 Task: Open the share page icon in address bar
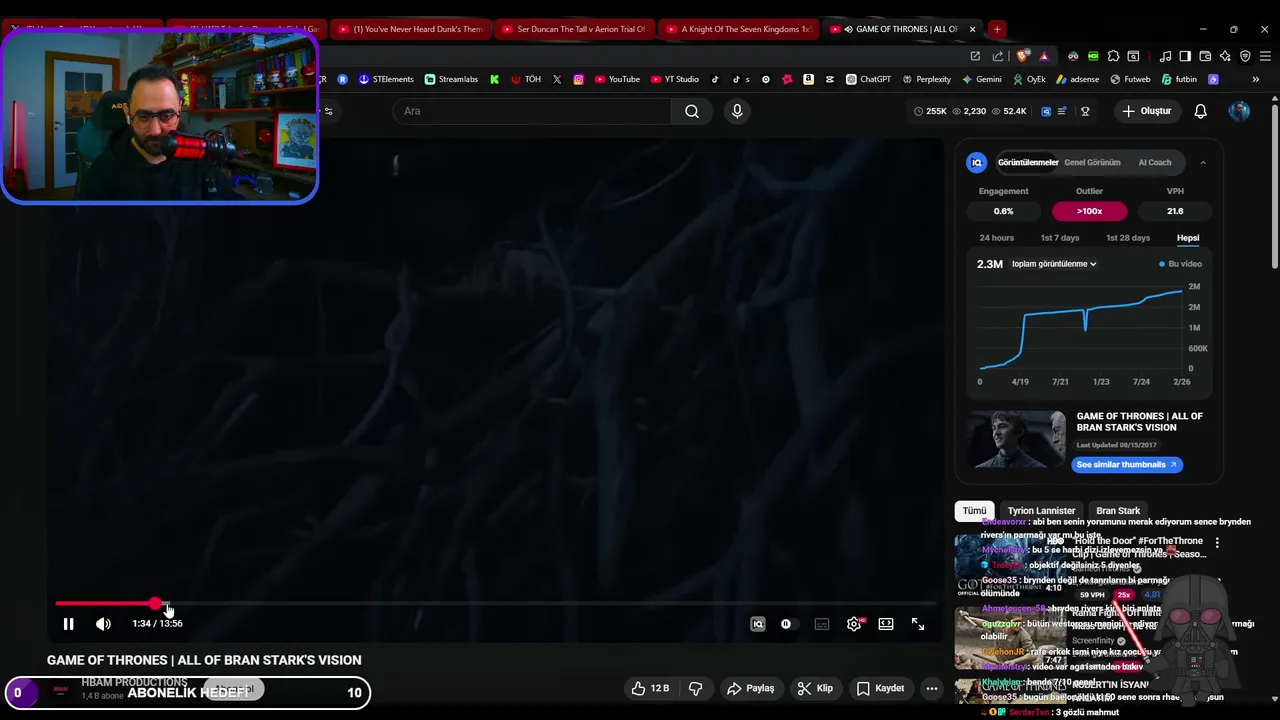(998, 56)
